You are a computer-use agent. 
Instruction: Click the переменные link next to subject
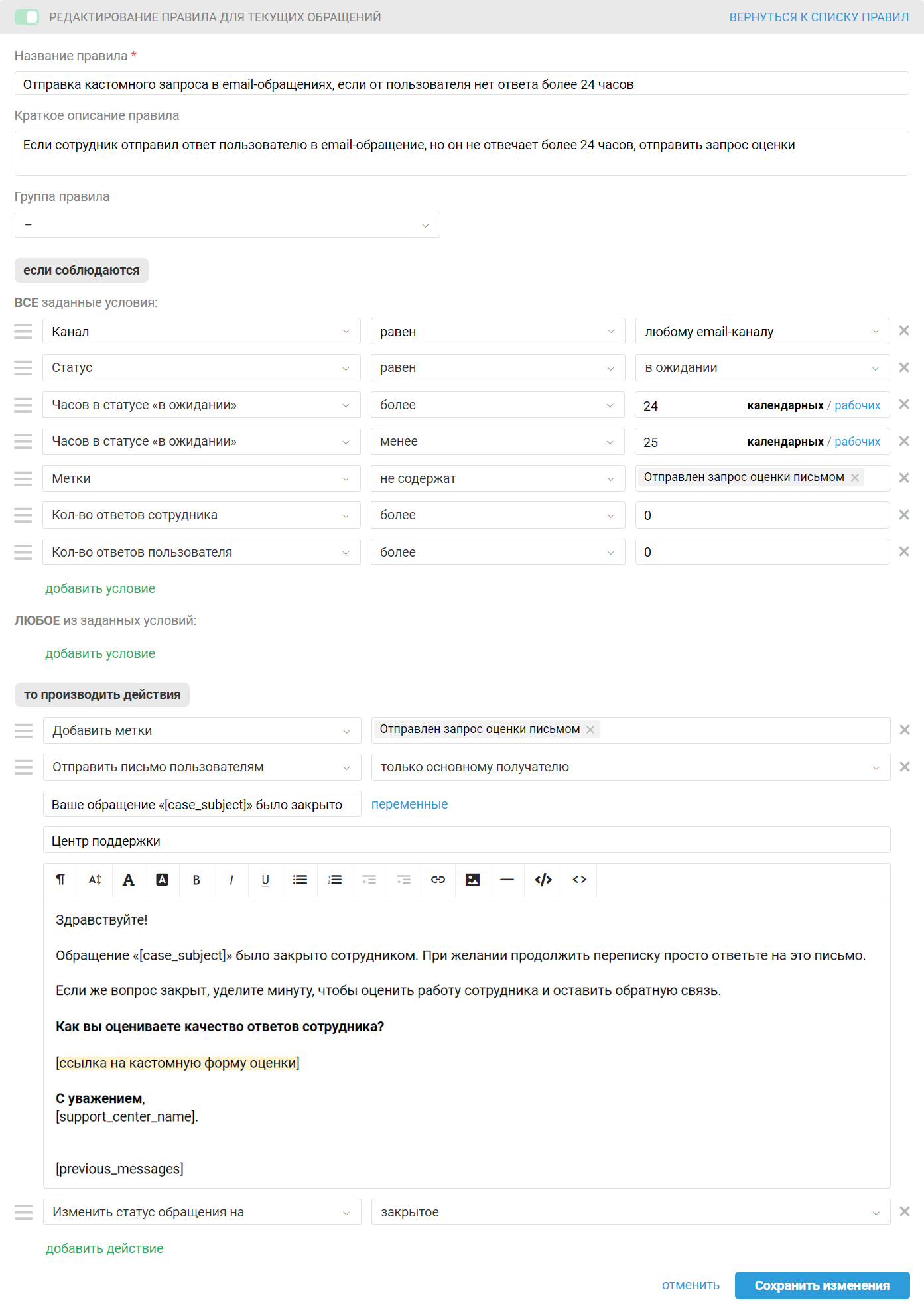409,804
